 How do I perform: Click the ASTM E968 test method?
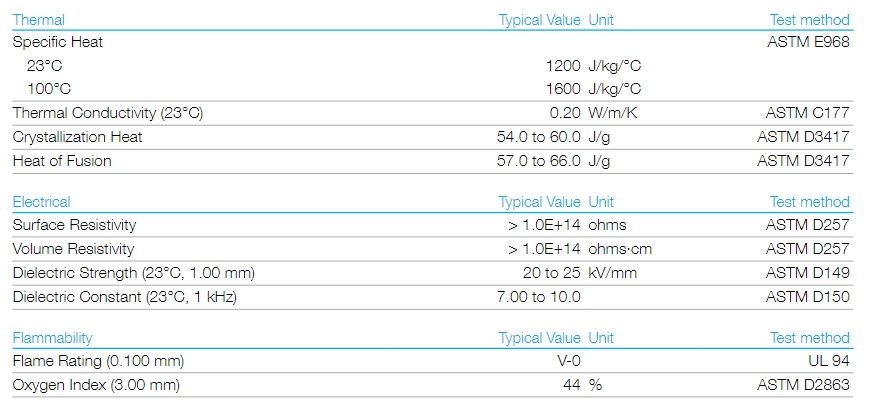click(x=808, y=42)
